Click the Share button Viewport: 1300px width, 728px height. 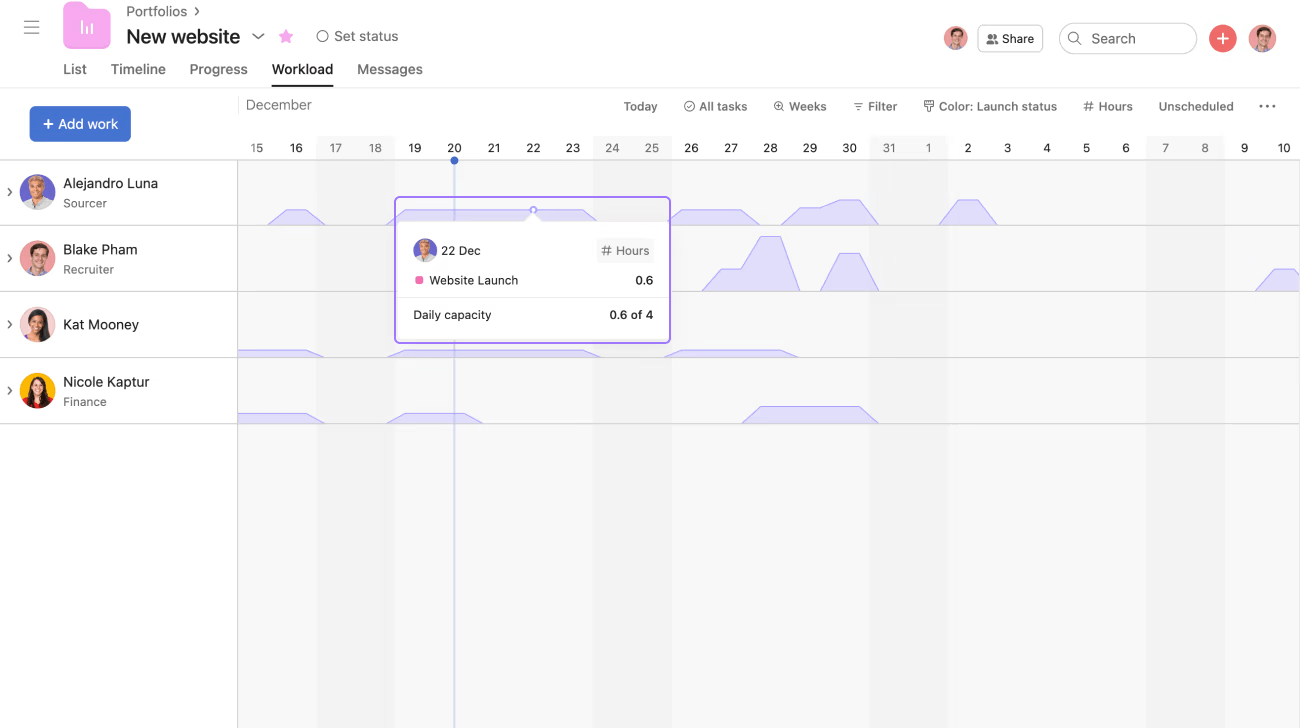[1010, 39]
